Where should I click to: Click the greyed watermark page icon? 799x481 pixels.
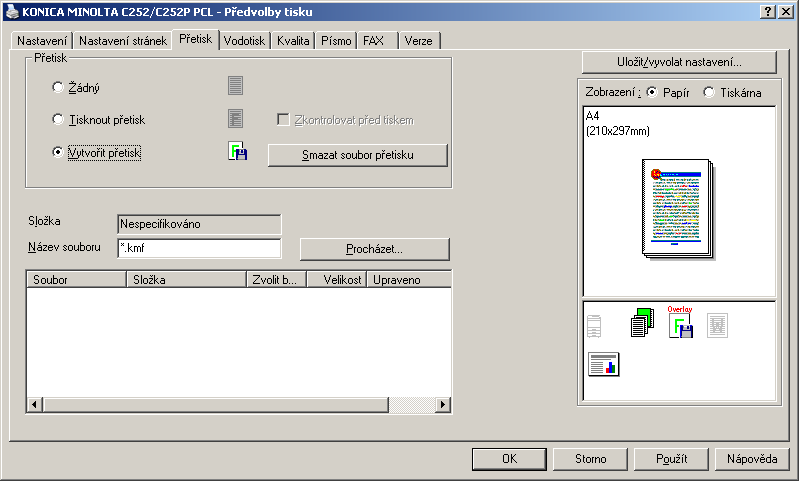coord(717,326)
